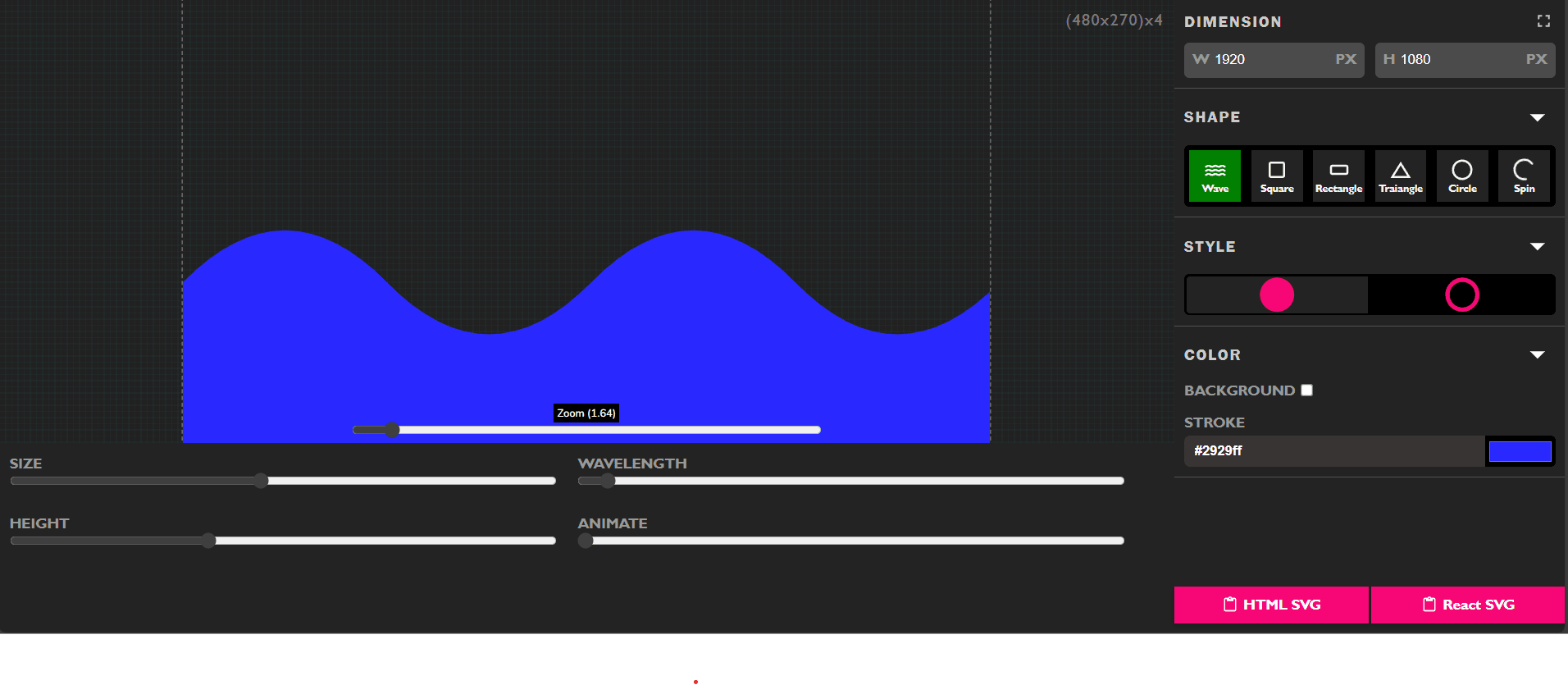Click the stroke hex color field
1568x685 pixels.
click(1334, 451)
